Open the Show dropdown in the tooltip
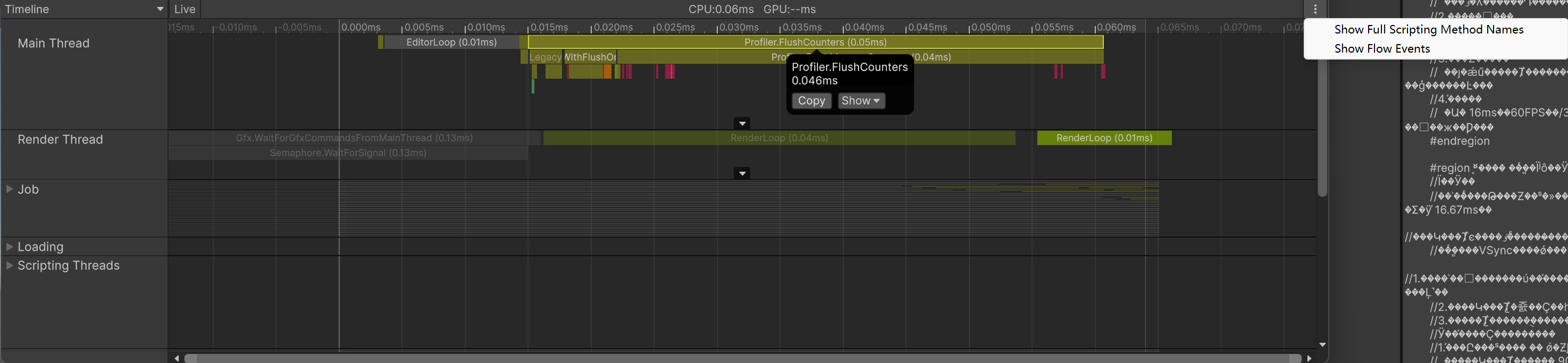Viewport: 1568px width, 363px height. [x=861, y=101]
